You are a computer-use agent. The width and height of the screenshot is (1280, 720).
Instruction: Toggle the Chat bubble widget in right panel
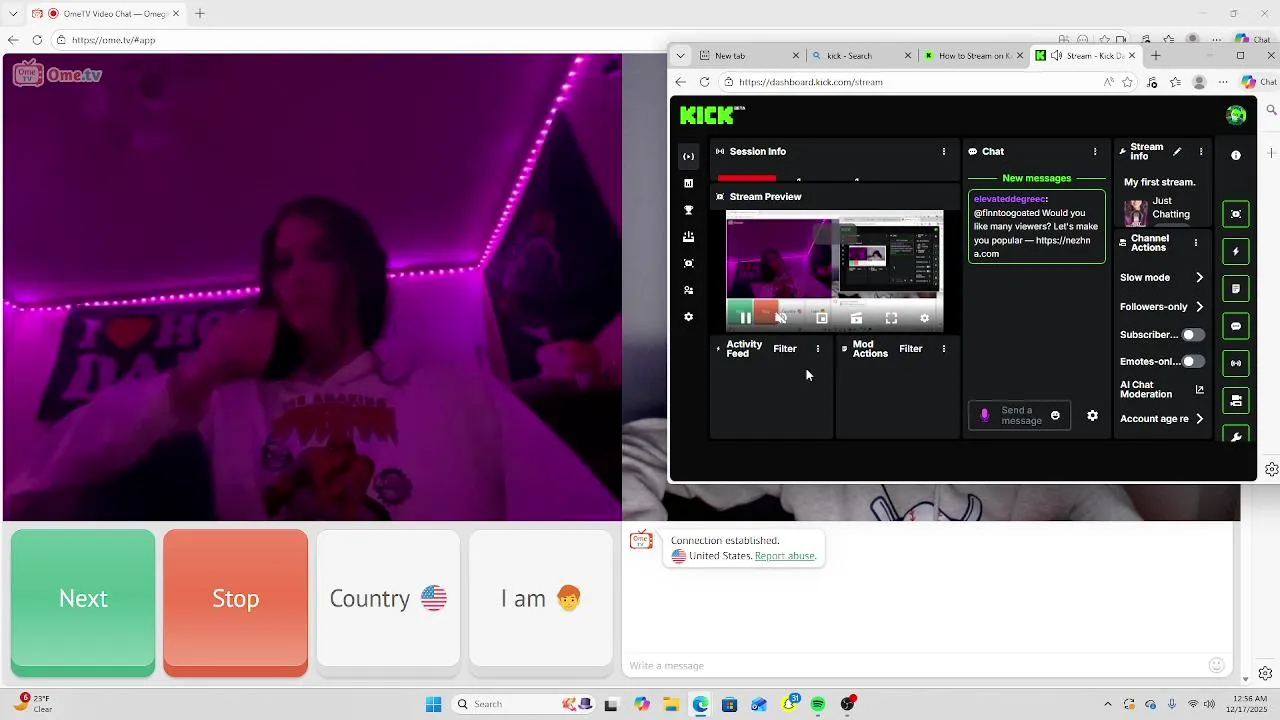point(1236,326)
